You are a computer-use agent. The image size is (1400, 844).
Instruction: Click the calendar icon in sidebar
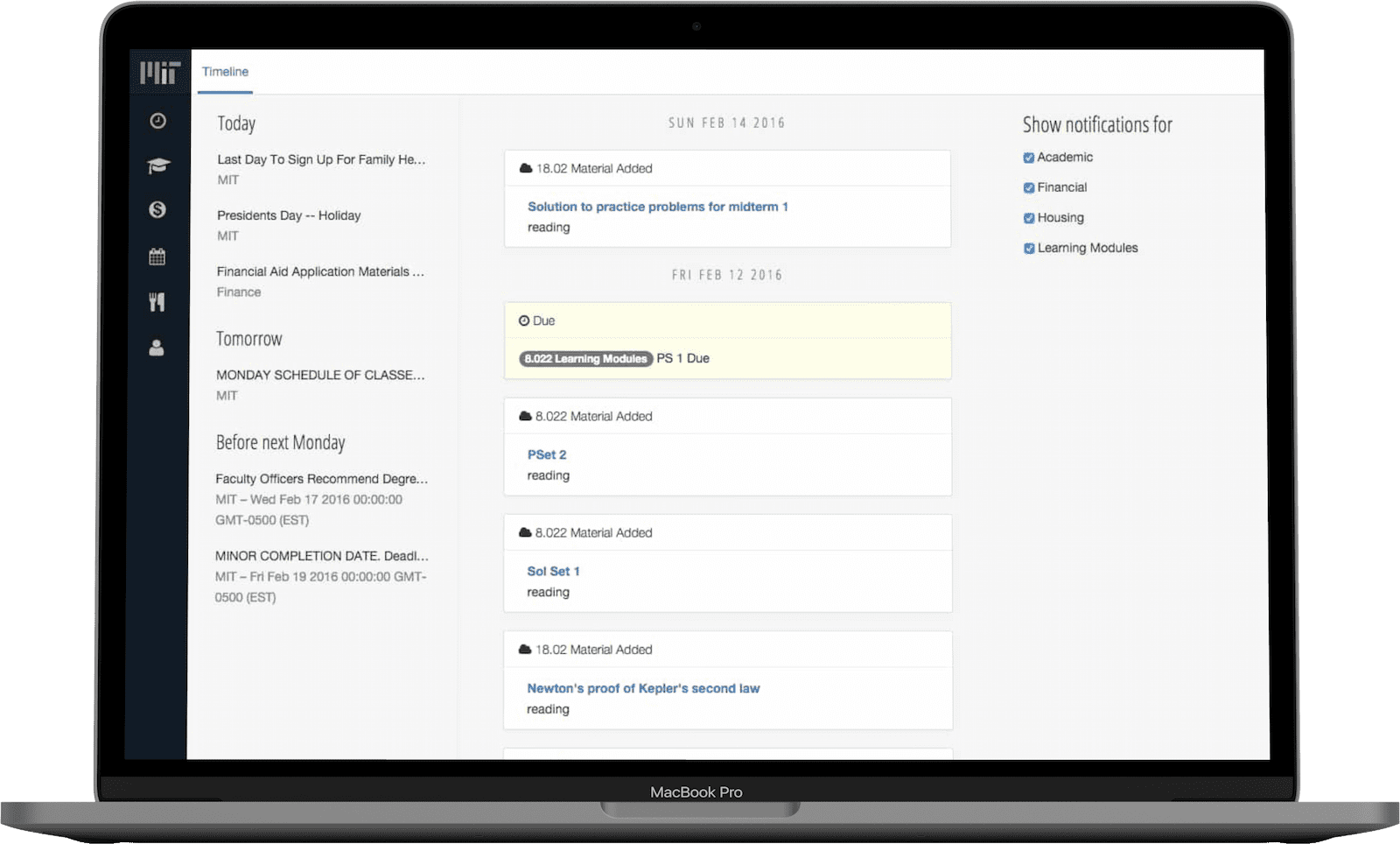157,257
